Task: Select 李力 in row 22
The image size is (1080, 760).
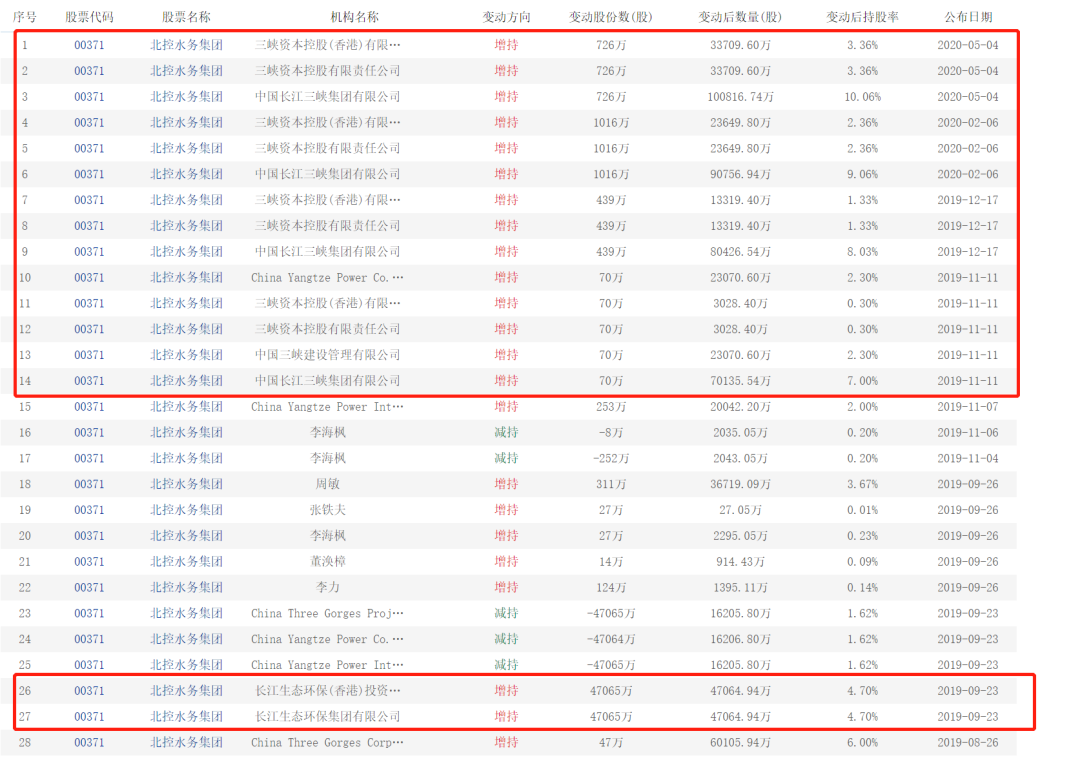Action: [x=328, y=588]
